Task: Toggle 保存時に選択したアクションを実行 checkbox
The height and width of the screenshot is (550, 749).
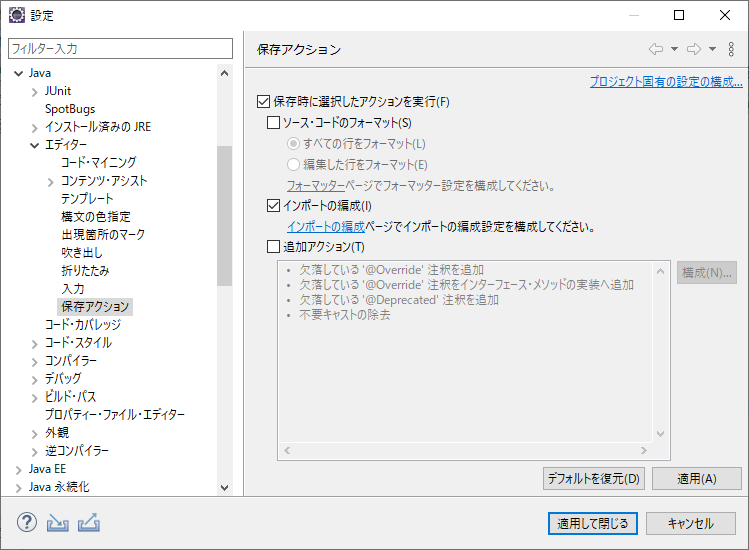Action: [263, 101]
